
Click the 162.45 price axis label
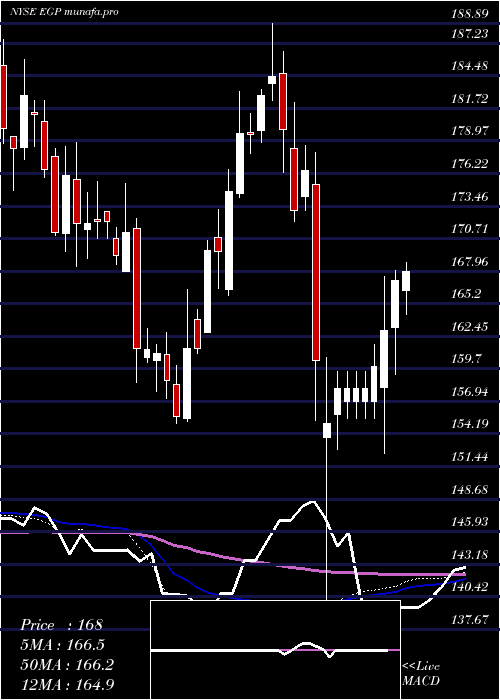[x=469, y=327]
